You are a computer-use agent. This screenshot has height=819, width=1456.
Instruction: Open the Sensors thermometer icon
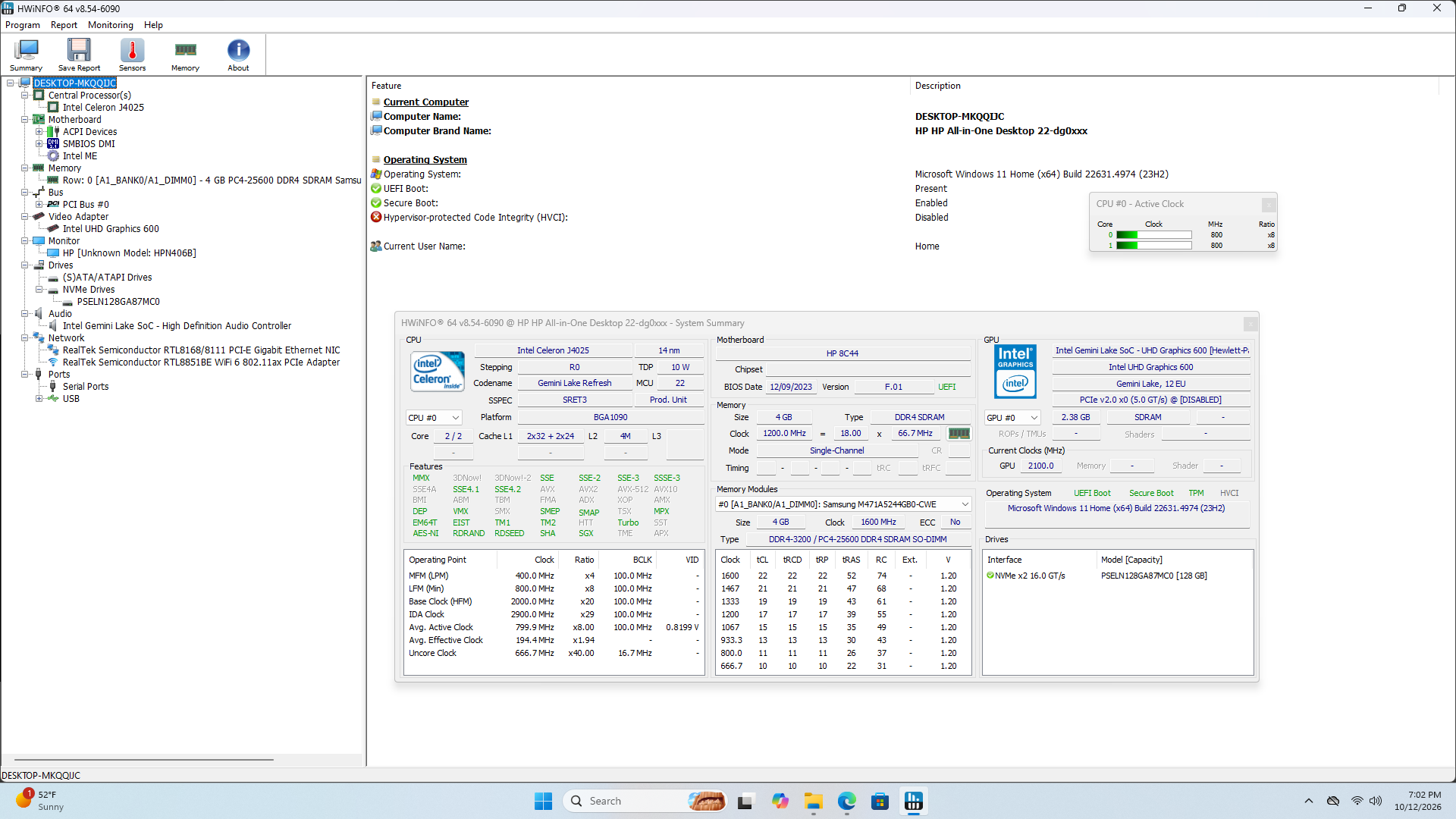click(x=132, y=55)
